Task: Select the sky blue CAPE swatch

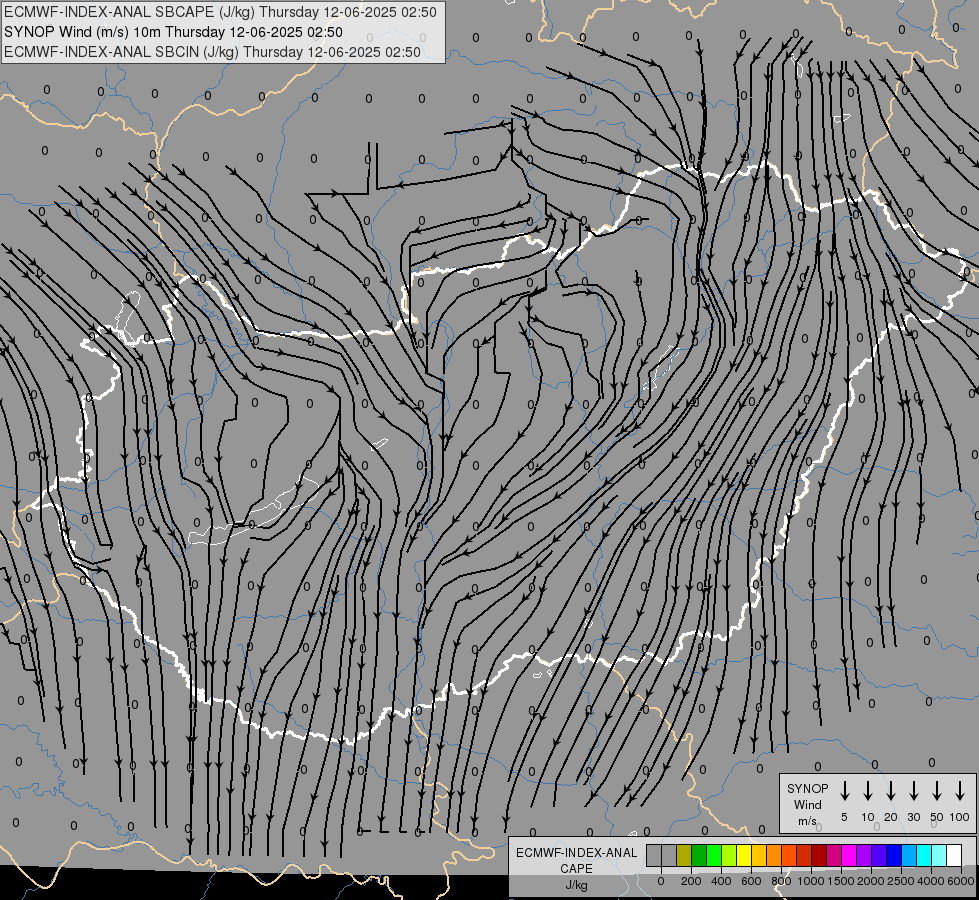Action: 910,855
